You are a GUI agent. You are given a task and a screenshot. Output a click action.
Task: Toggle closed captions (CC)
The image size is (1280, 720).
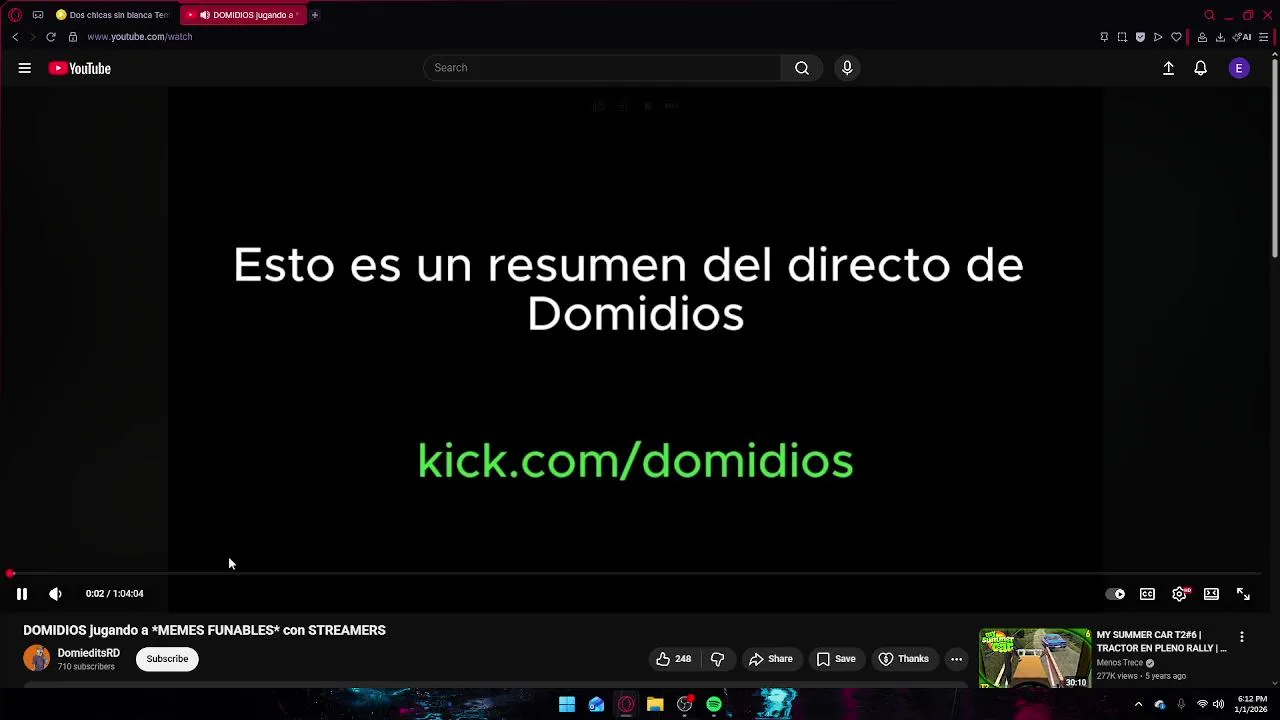(1147, 594)
